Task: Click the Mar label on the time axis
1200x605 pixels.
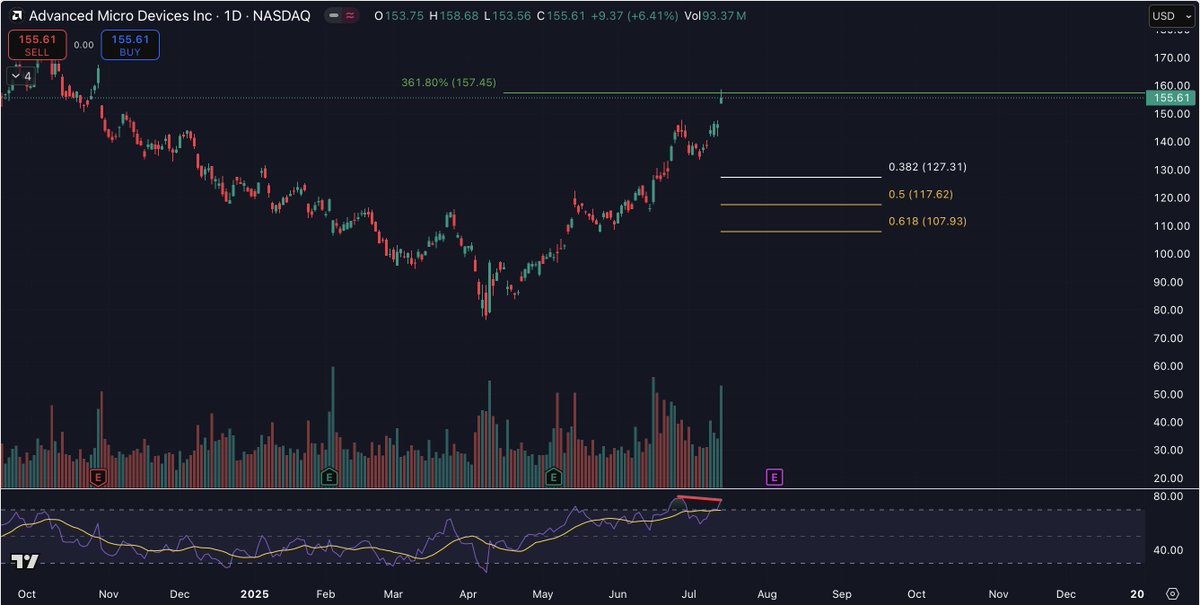Action: [x=392, y=593]
